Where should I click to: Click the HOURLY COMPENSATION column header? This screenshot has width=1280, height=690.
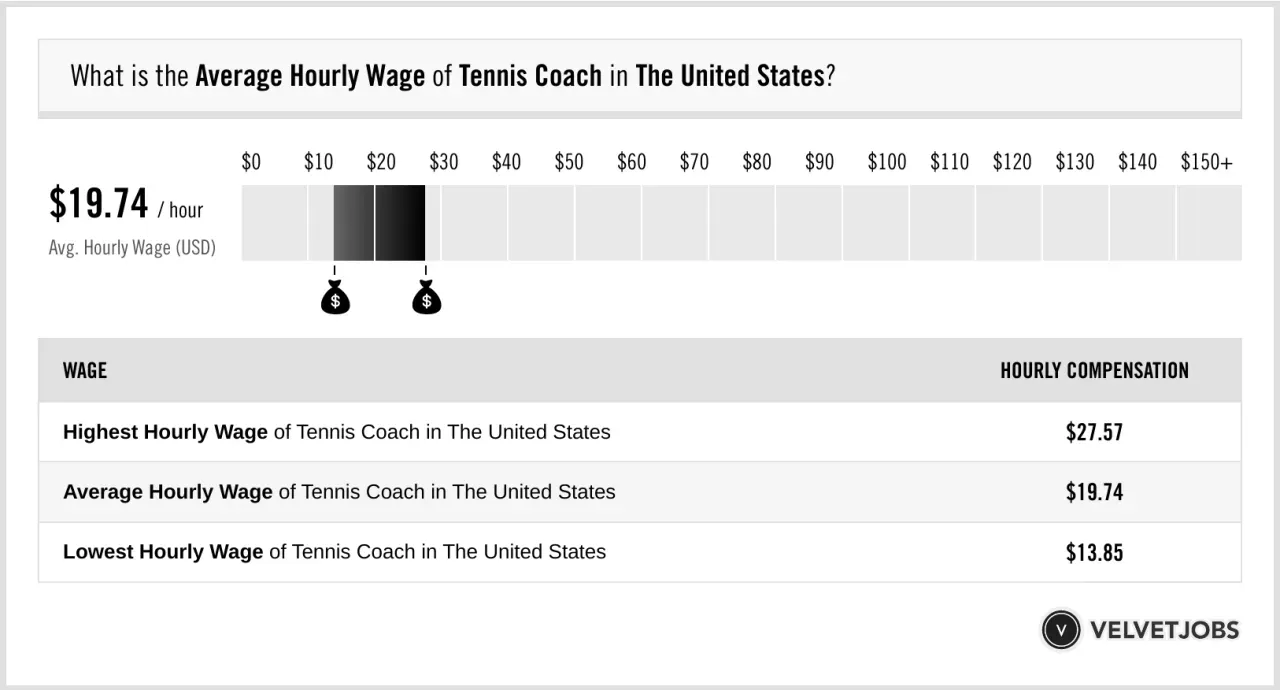[1094, 371]
